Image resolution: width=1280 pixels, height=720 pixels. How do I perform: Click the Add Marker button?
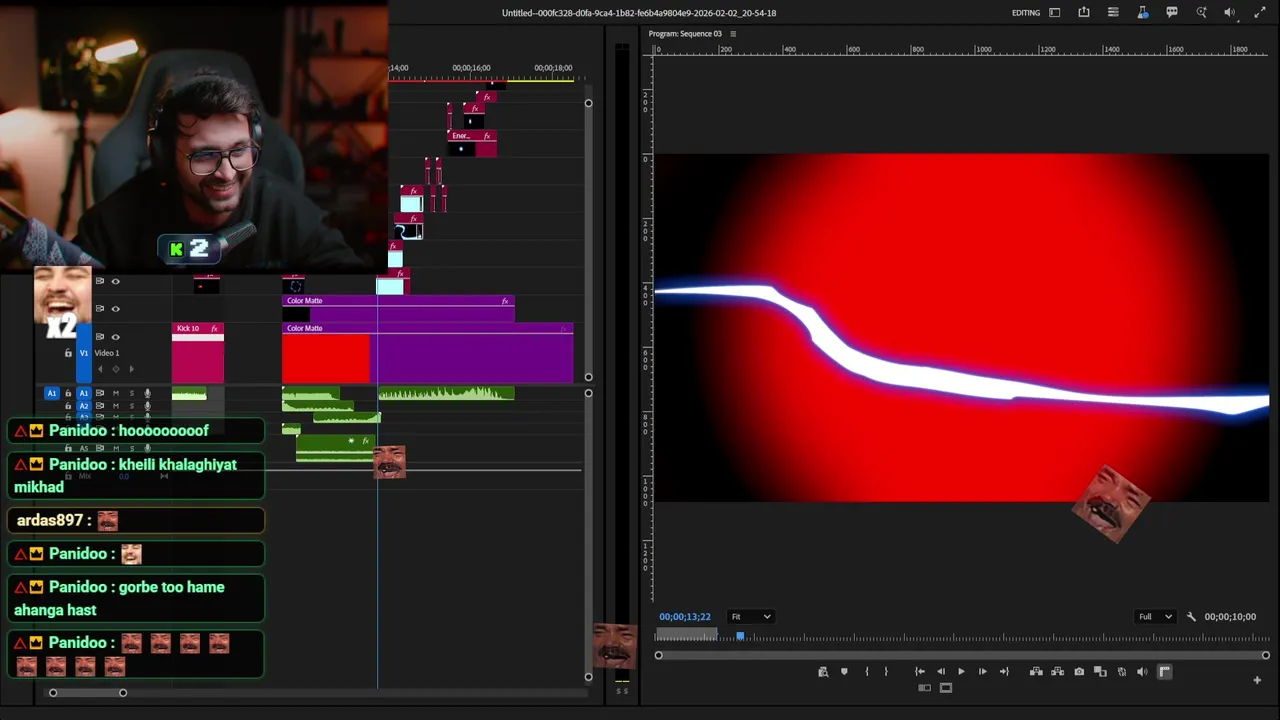[844, 672]
